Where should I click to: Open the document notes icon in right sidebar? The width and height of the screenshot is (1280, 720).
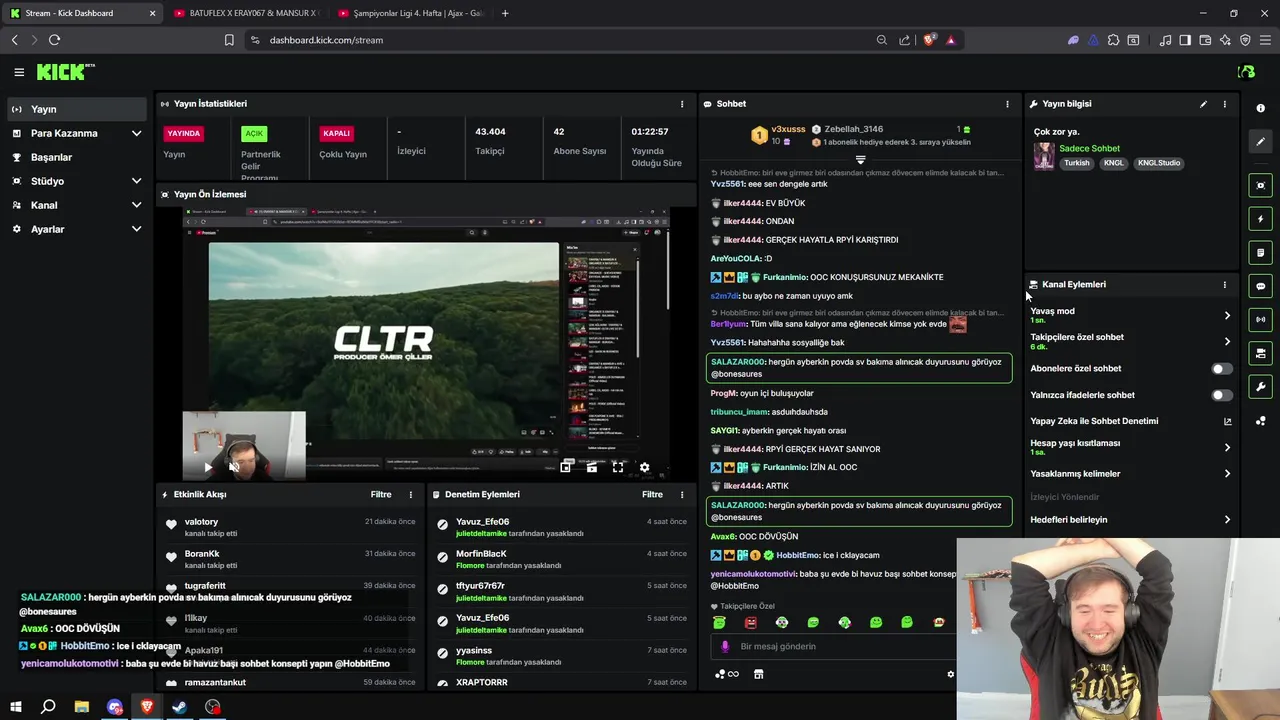click(1260, 253)
